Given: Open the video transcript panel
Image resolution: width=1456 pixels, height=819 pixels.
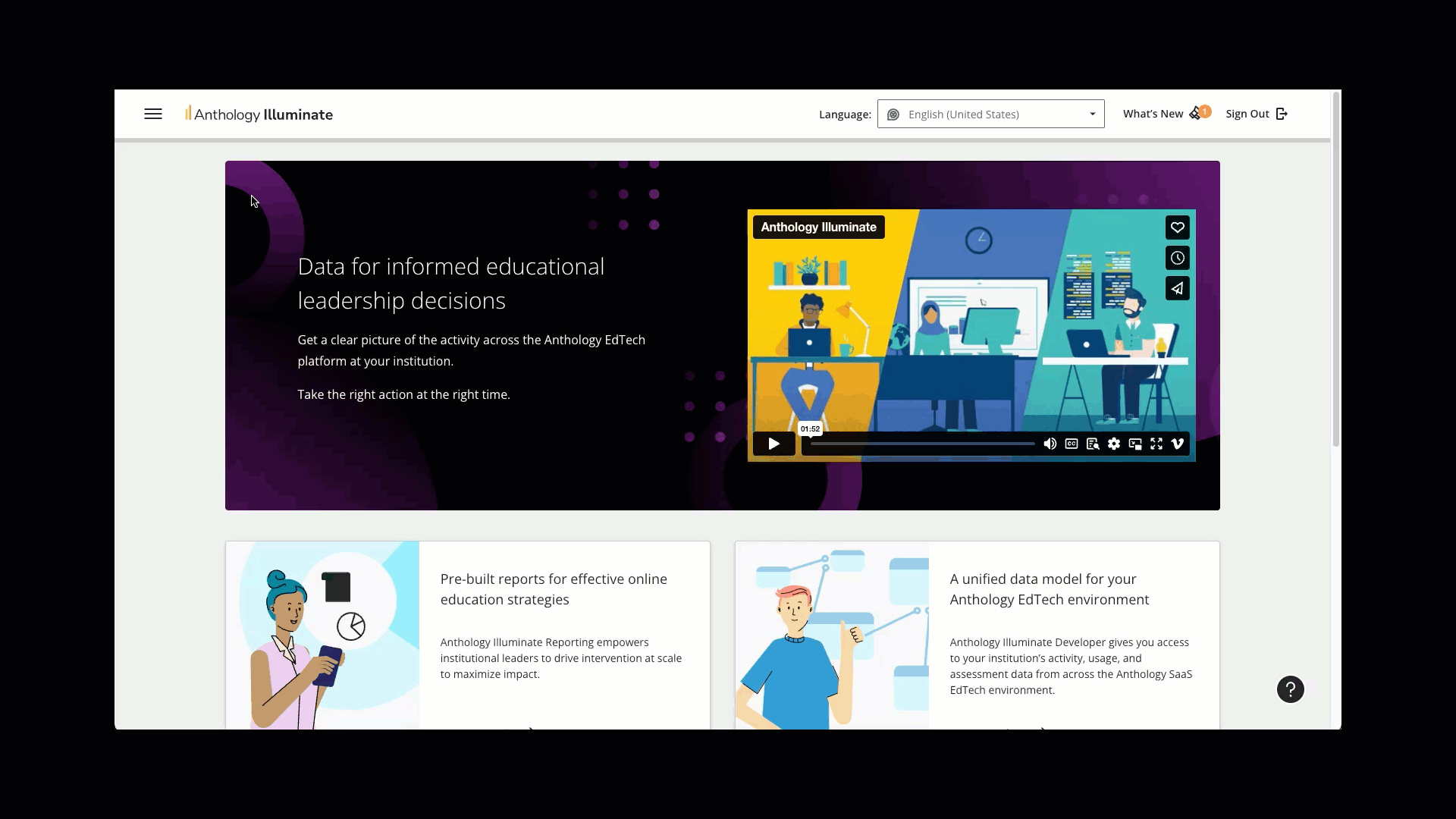Looking at the screenshot, I should coord(1092,444).
